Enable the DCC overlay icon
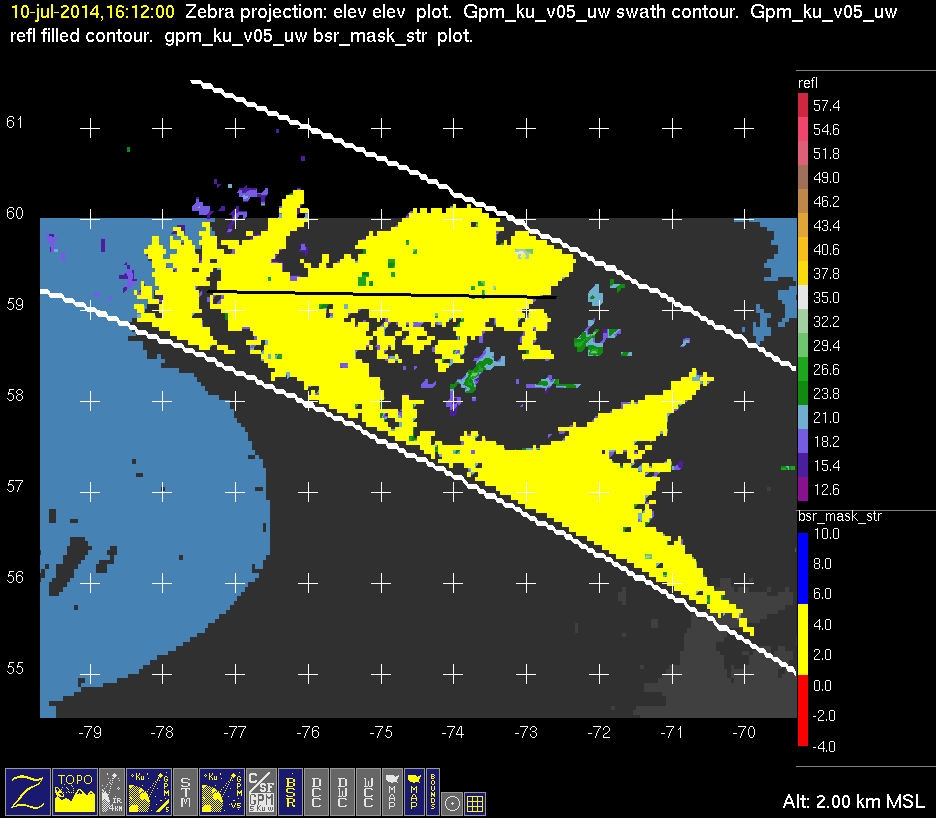 317,791
